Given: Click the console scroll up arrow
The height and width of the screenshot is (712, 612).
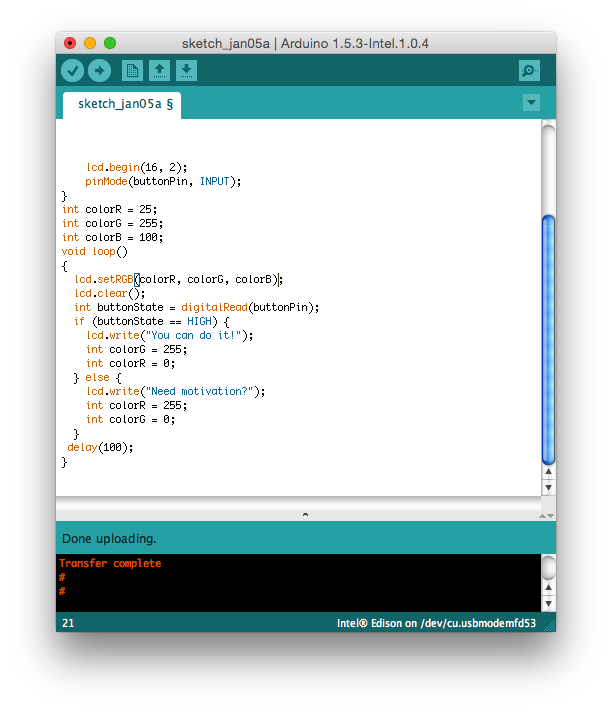Looking at the screenshot, I should (548, 588).
